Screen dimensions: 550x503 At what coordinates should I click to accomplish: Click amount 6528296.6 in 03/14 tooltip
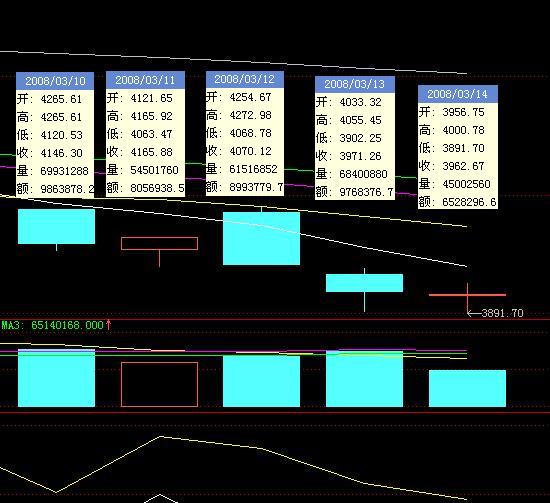click(469, 202)
